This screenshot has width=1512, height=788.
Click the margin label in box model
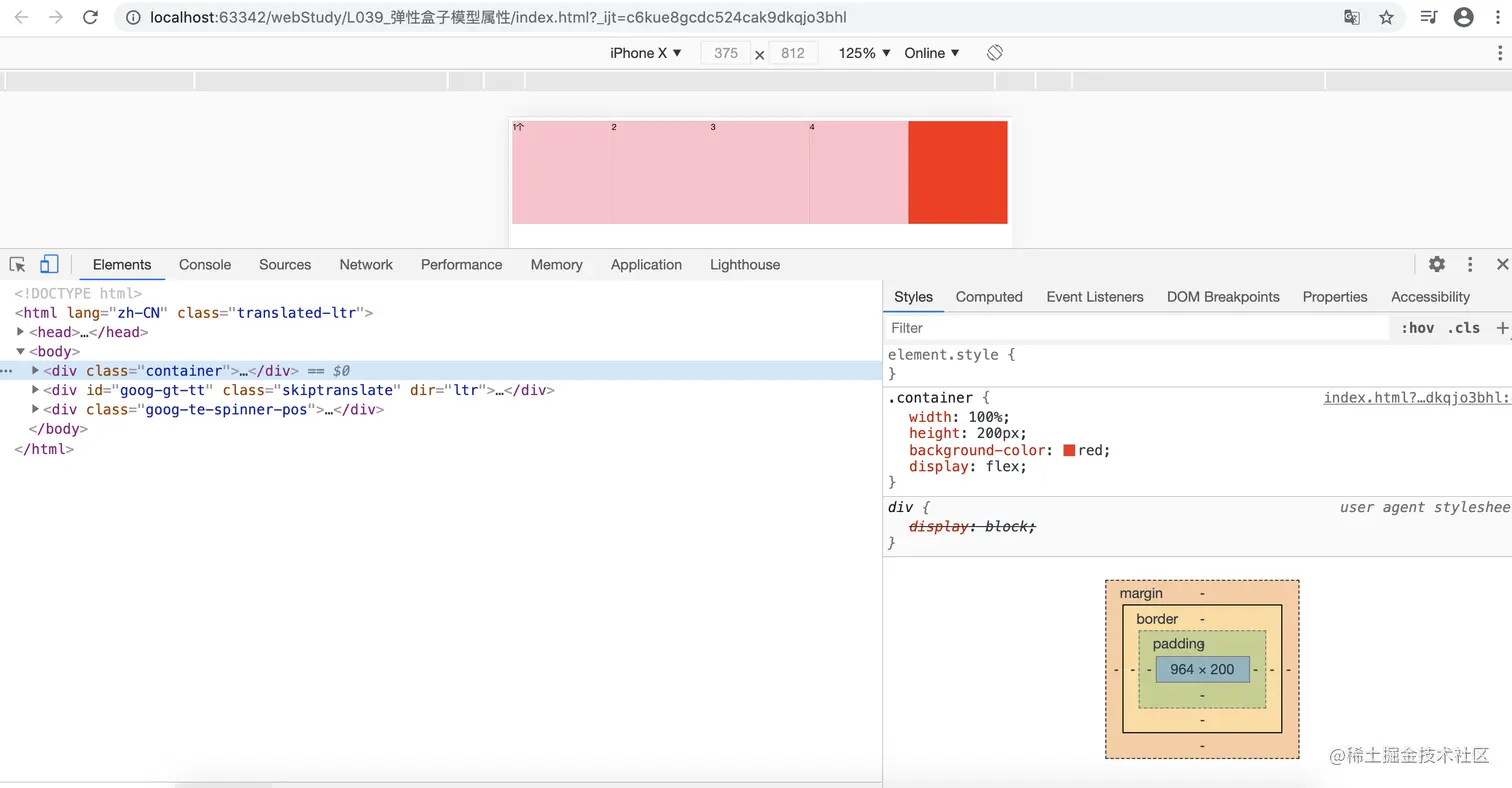pyautogui.click(x=1141, y=594)
